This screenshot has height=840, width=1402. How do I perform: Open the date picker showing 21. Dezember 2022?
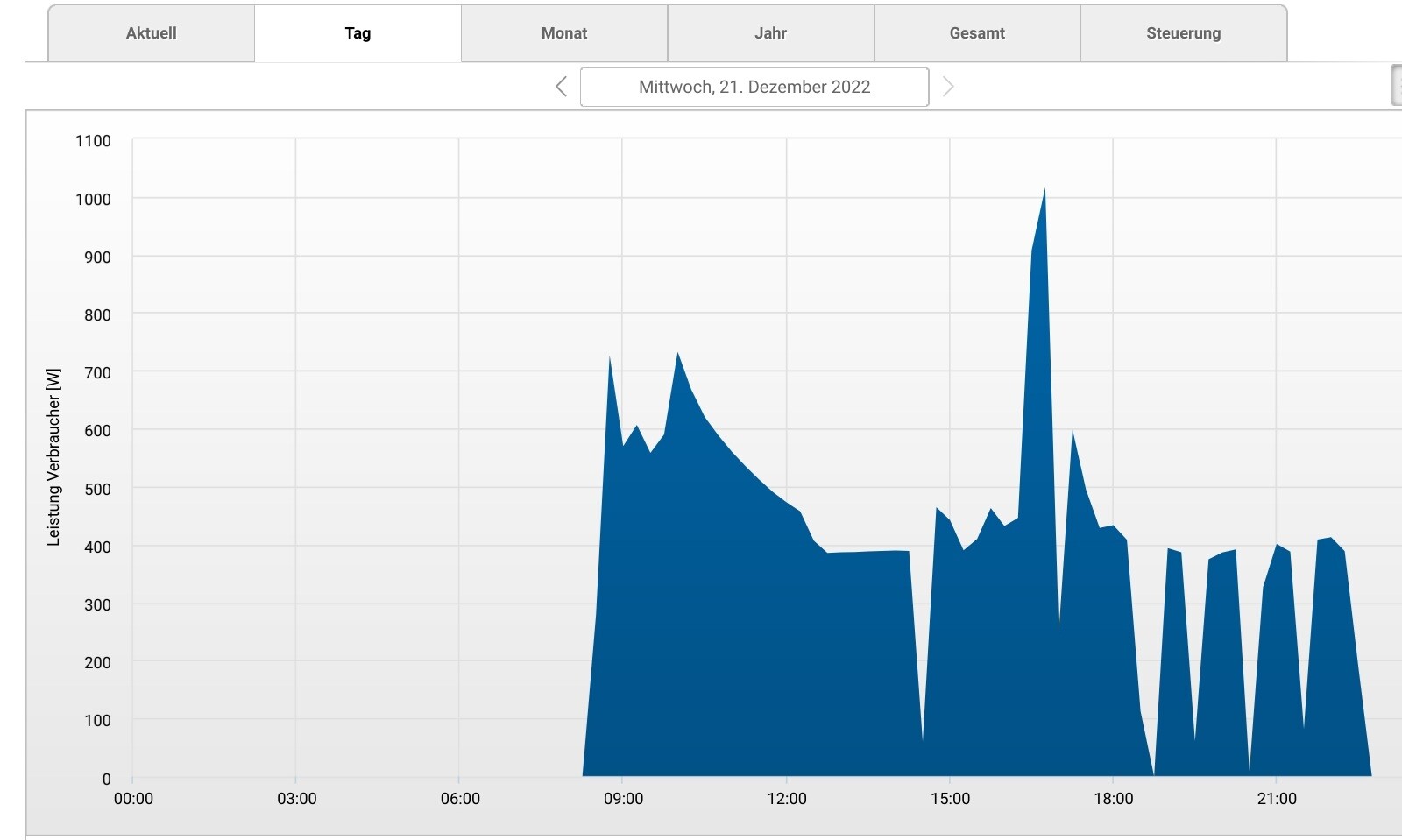pos(754,87)
